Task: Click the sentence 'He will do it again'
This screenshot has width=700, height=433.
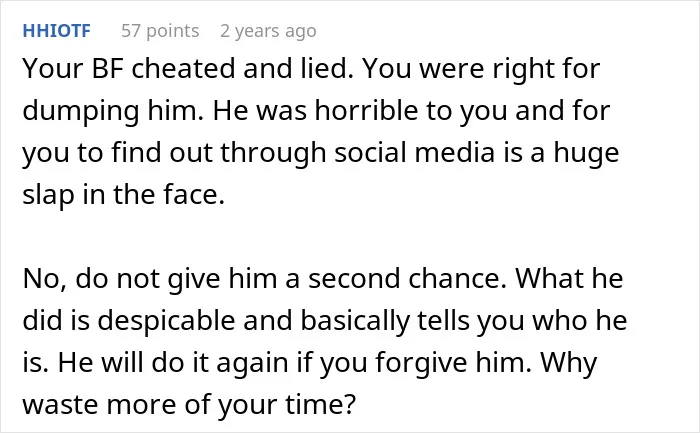Action: coord(173,363)
